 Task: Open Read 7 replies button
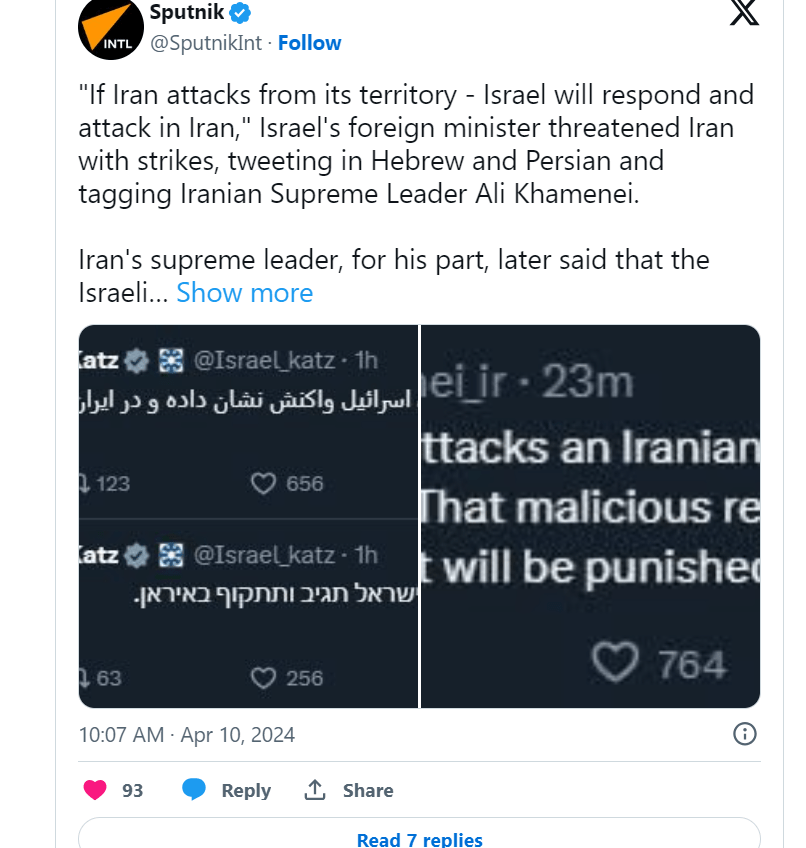coord(419,838)
